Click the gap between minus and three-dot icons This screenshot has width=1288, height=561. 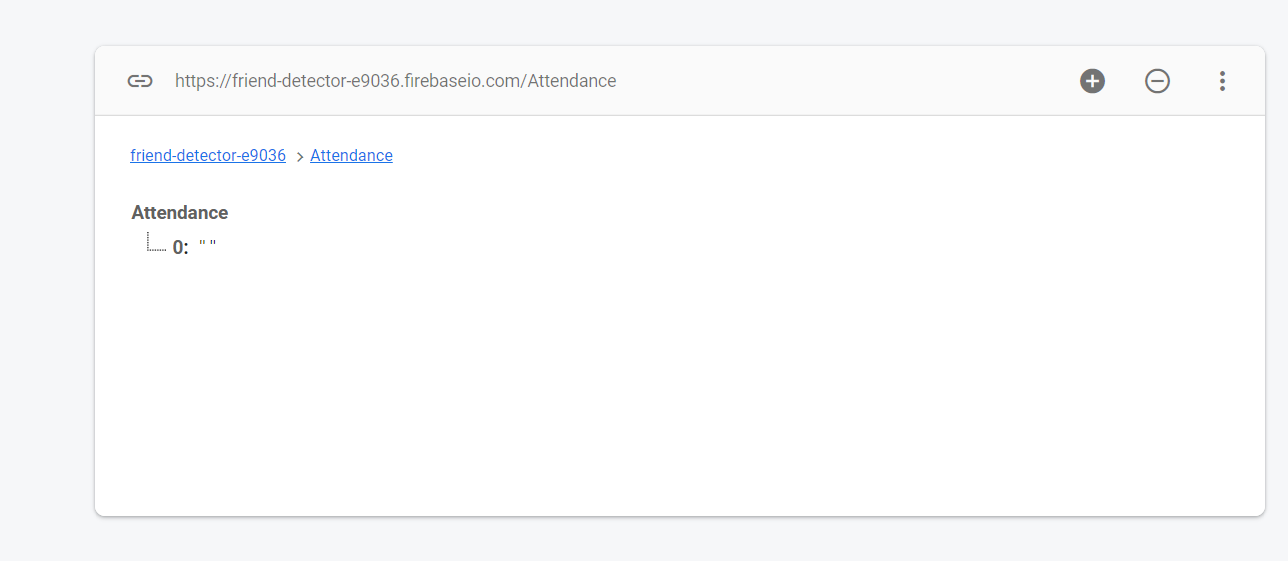pyautogui.click(x=1190, y=81)
